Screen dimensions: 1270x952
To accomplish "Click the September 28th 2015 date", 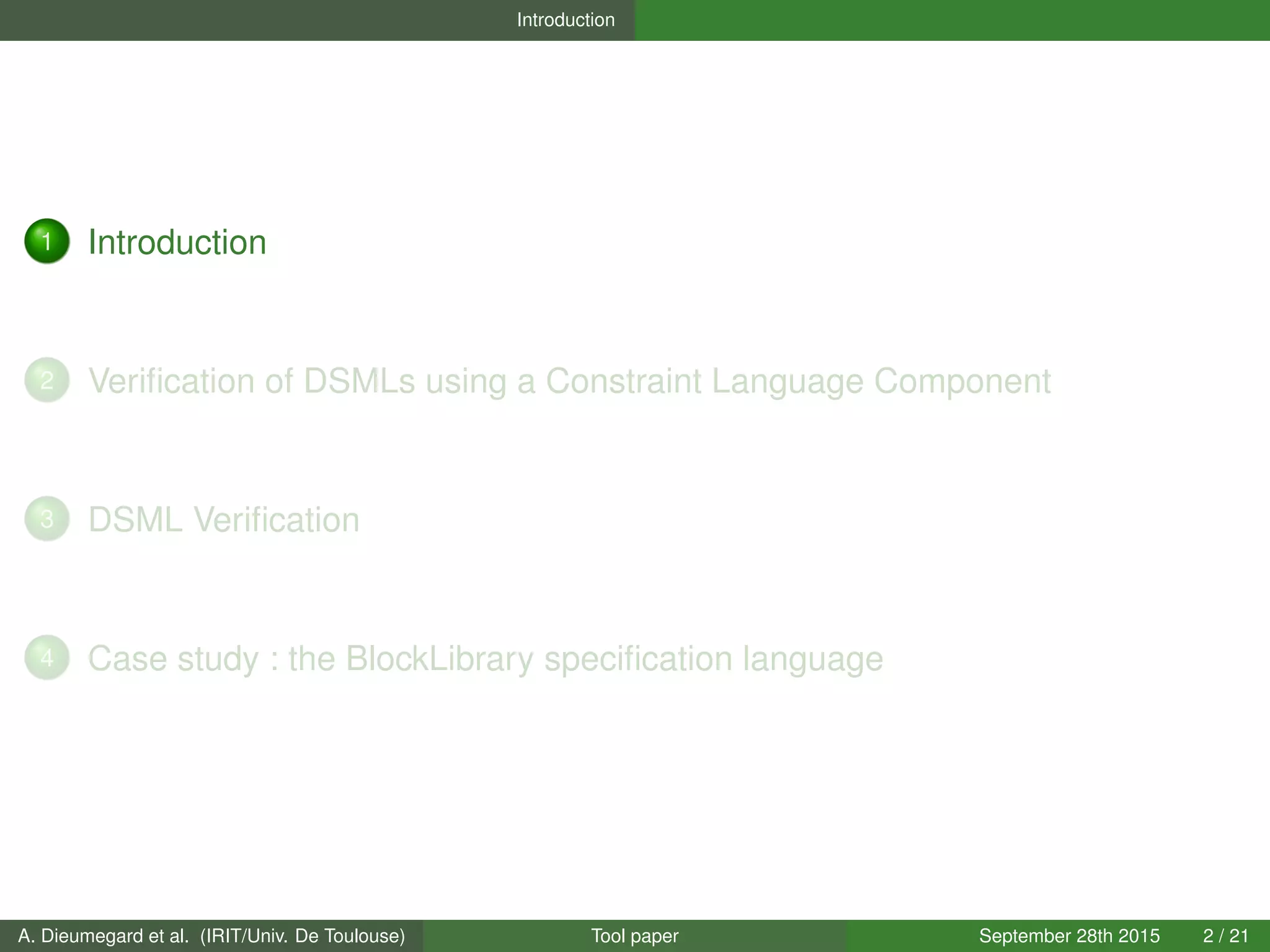I will point(1069,936).
